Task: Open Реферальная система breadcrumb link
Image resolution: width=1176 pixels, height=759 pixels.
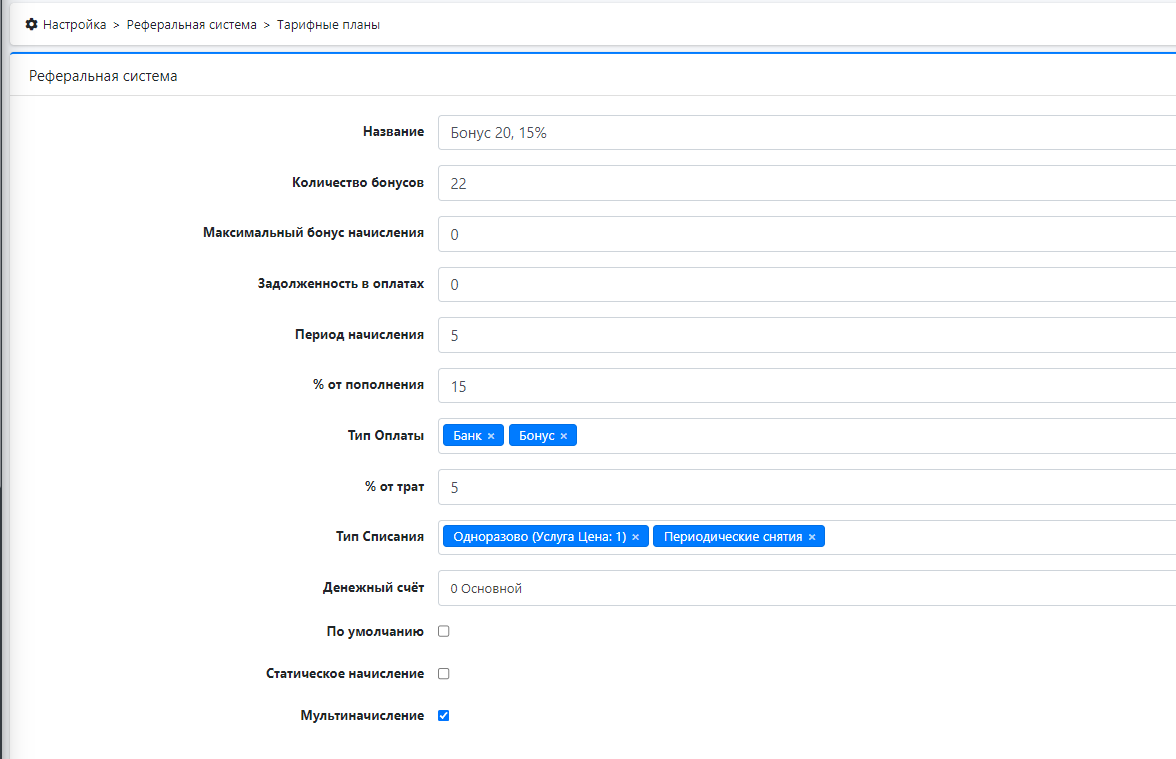Action: click(x=191, y=25)
